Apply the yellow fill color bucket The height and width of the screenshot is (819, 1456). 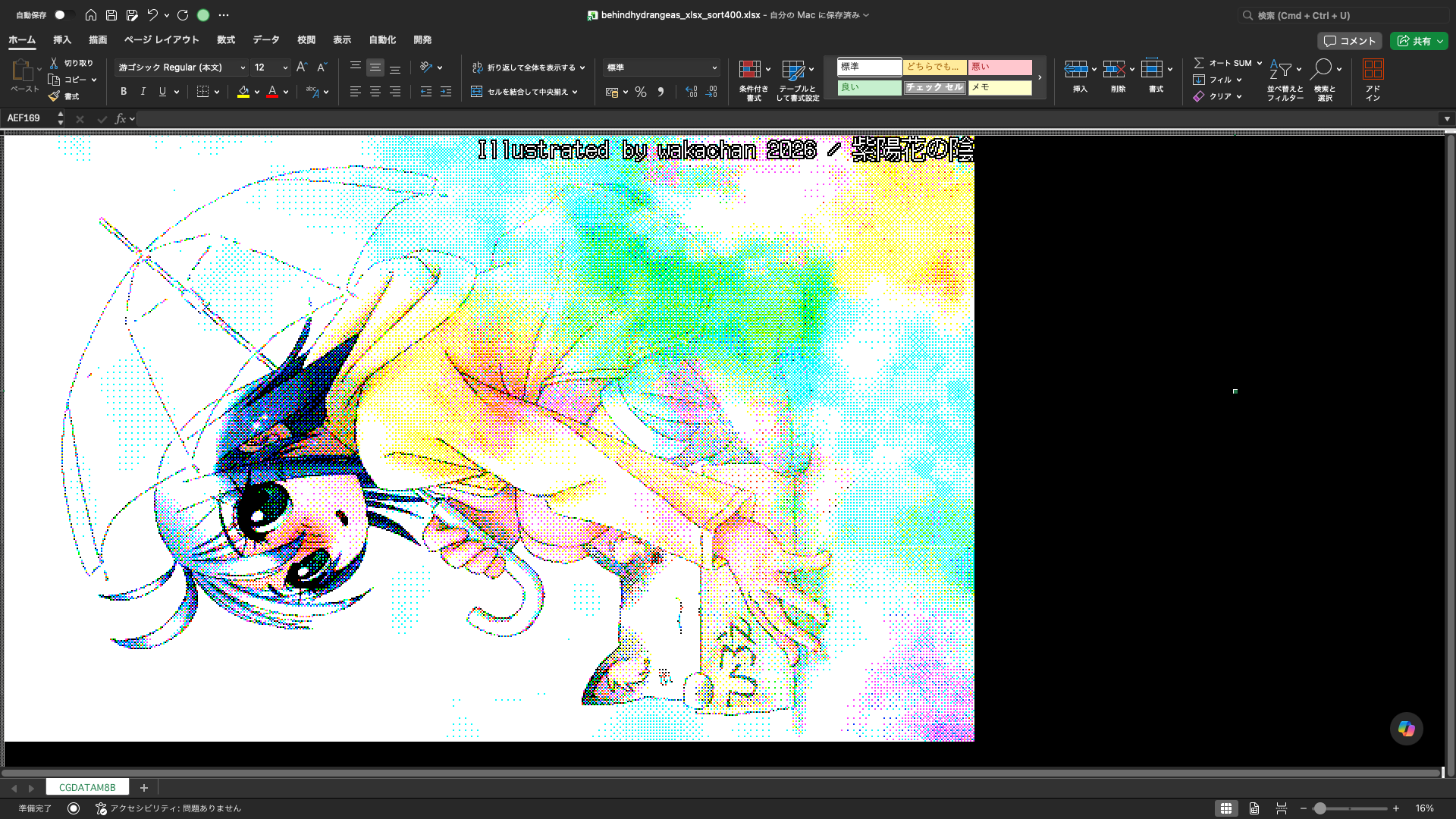(243, 92)
